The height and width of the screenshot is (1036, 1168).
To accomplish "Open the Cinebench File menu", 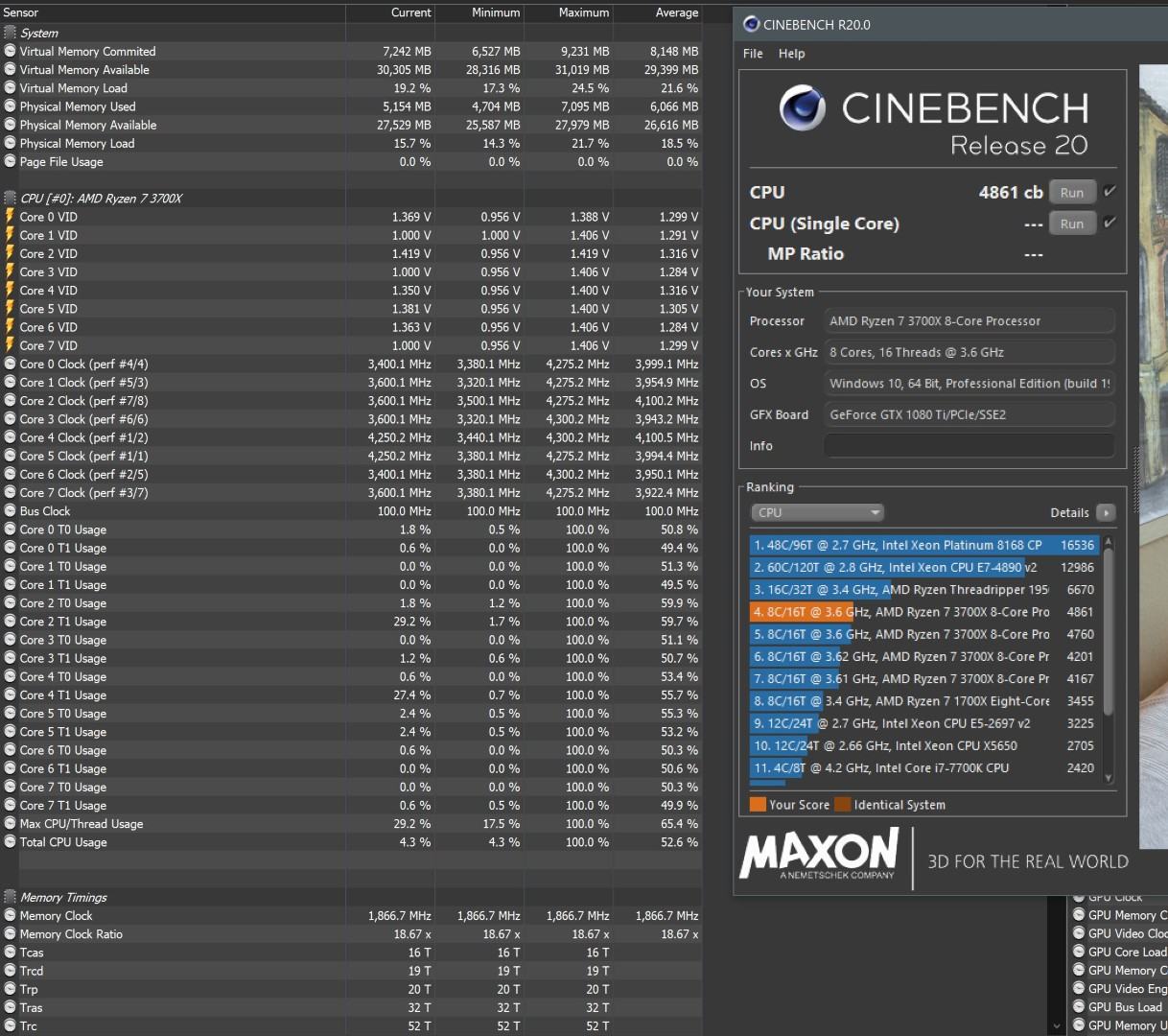I will point(753,54).
